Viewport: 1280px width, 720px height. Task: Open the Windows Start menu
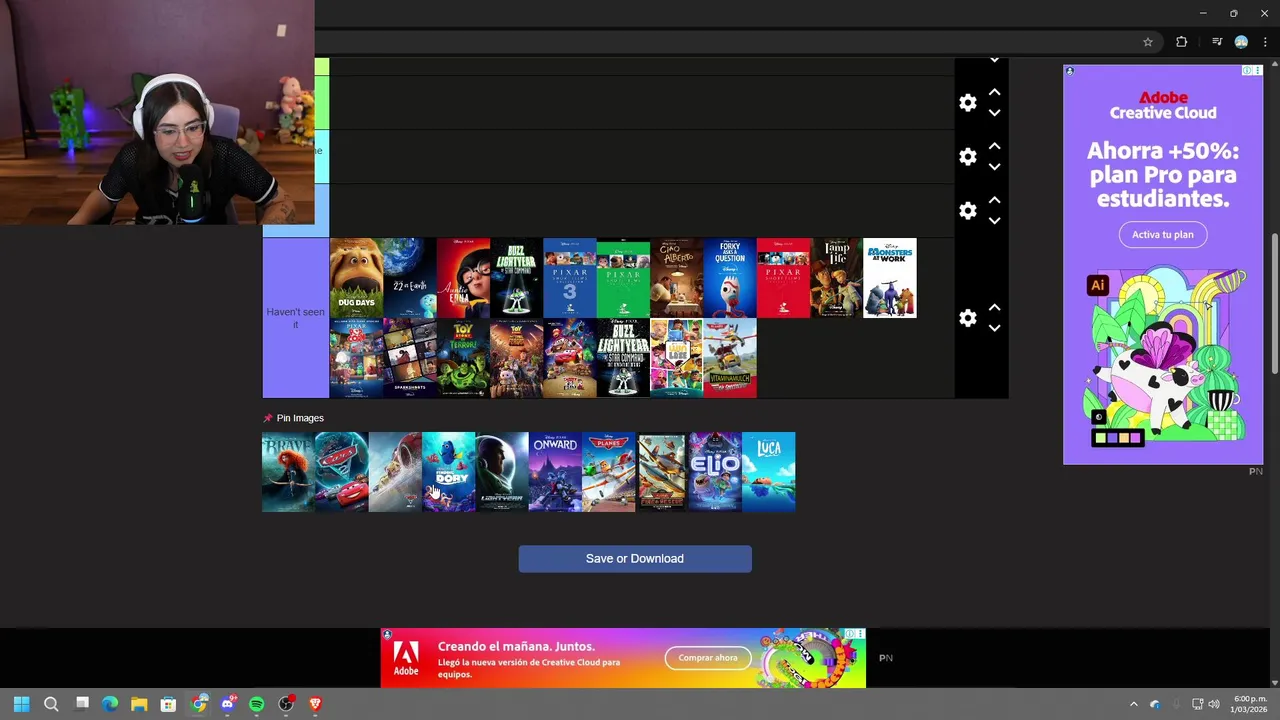pyautogui.click(x=21, y=704)
